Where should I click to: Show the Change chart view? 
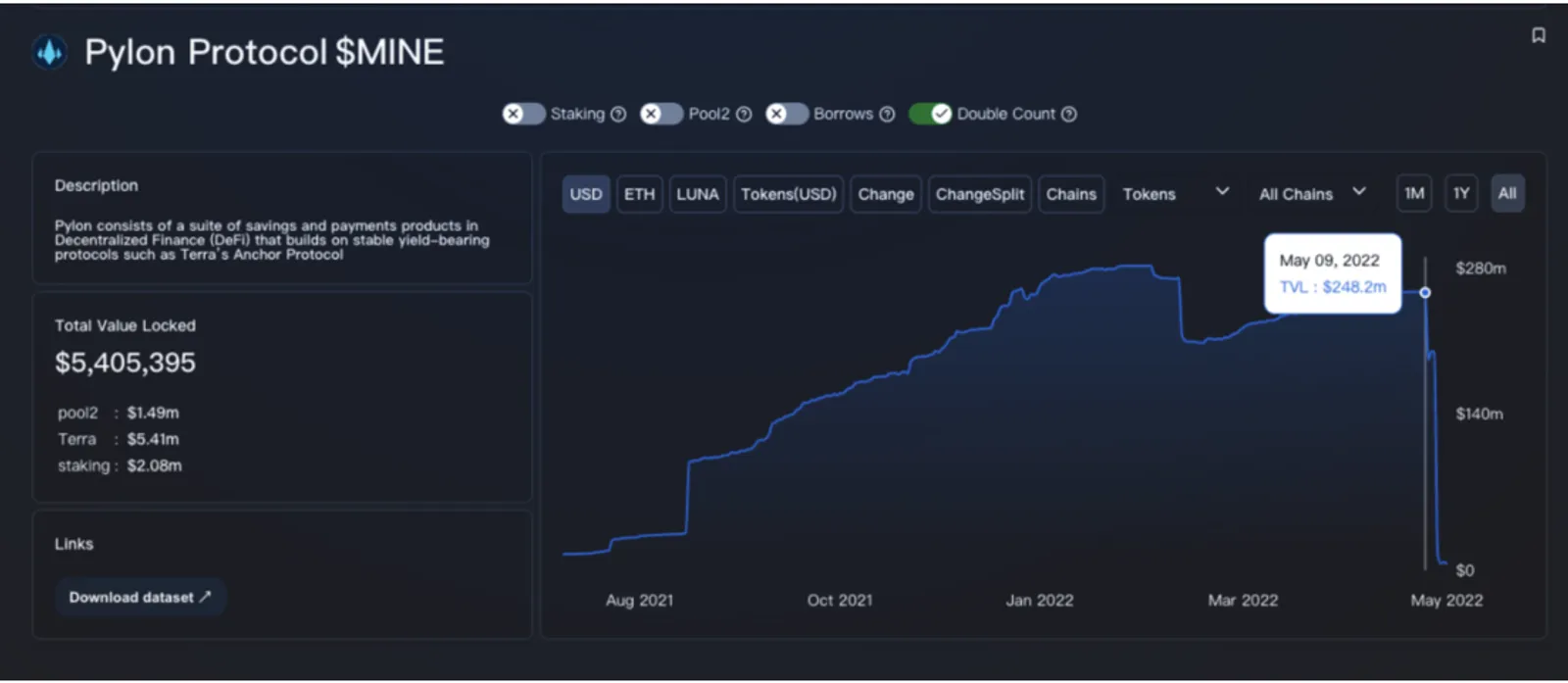click(886, 194)
